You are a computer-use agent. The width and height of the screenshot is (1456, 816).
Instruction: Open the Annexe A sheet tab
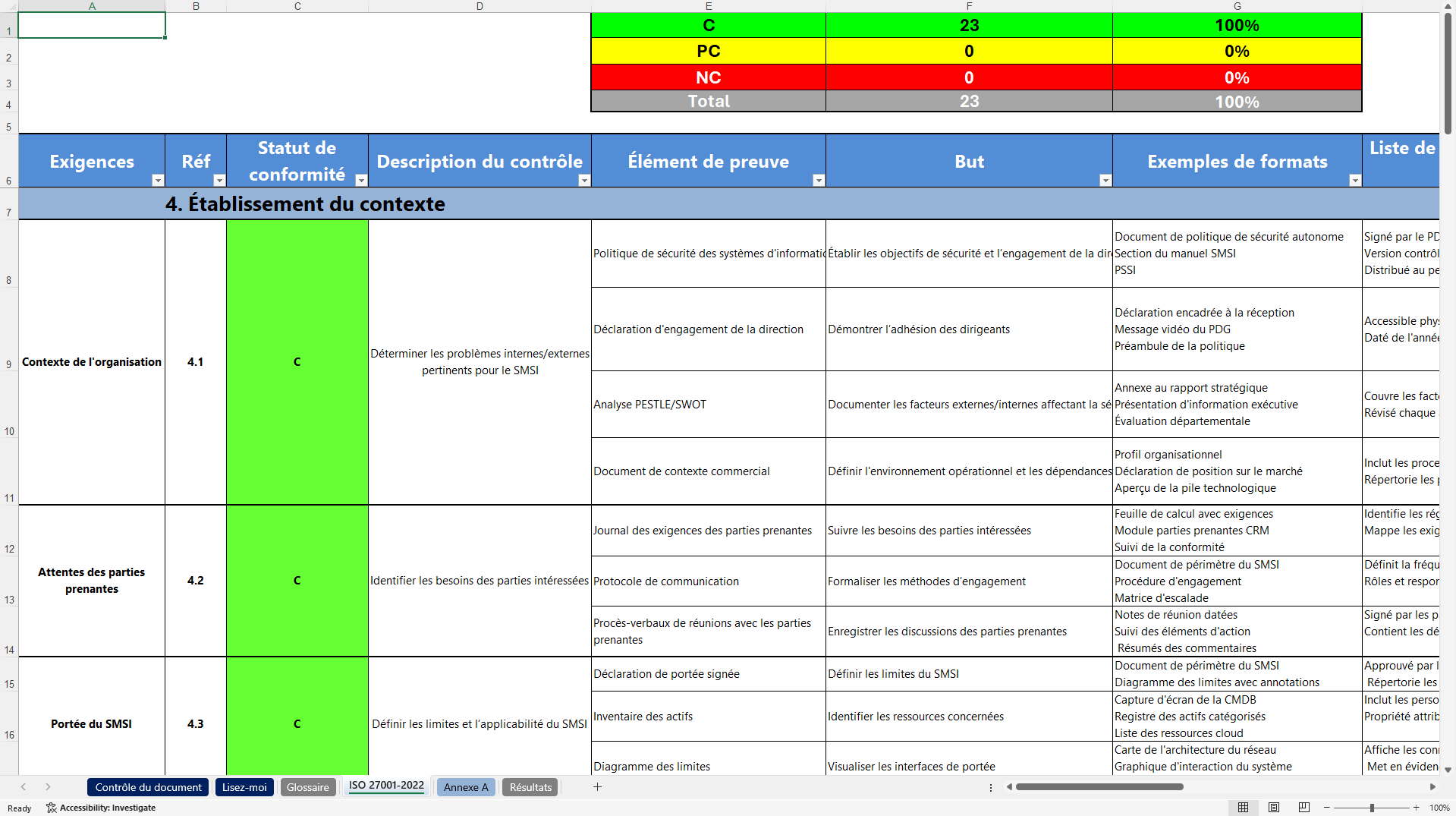(x=466, y=787)
